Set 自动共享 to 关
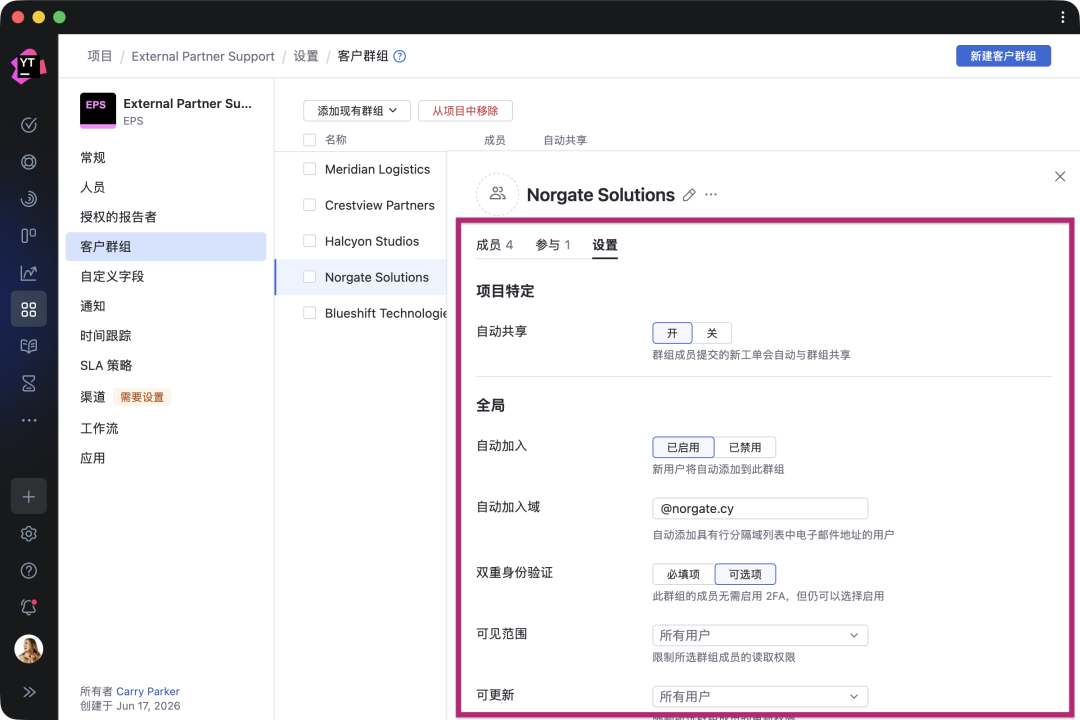The image size is (1080, 720). coord(712,333)
